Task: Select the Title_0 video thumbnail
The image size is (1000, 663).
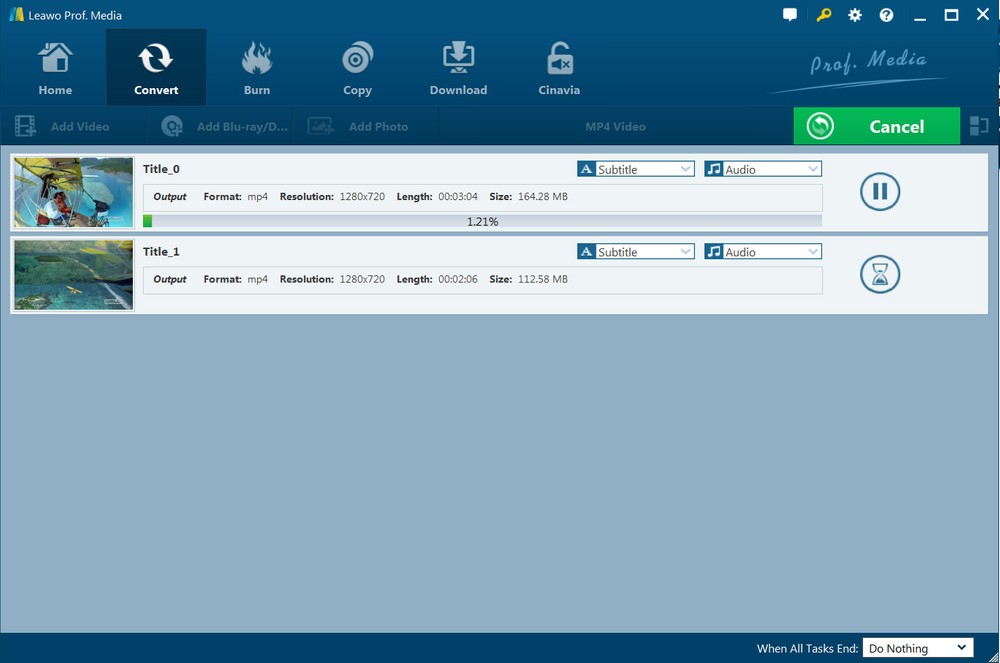Action: click(x=74, y=193)
